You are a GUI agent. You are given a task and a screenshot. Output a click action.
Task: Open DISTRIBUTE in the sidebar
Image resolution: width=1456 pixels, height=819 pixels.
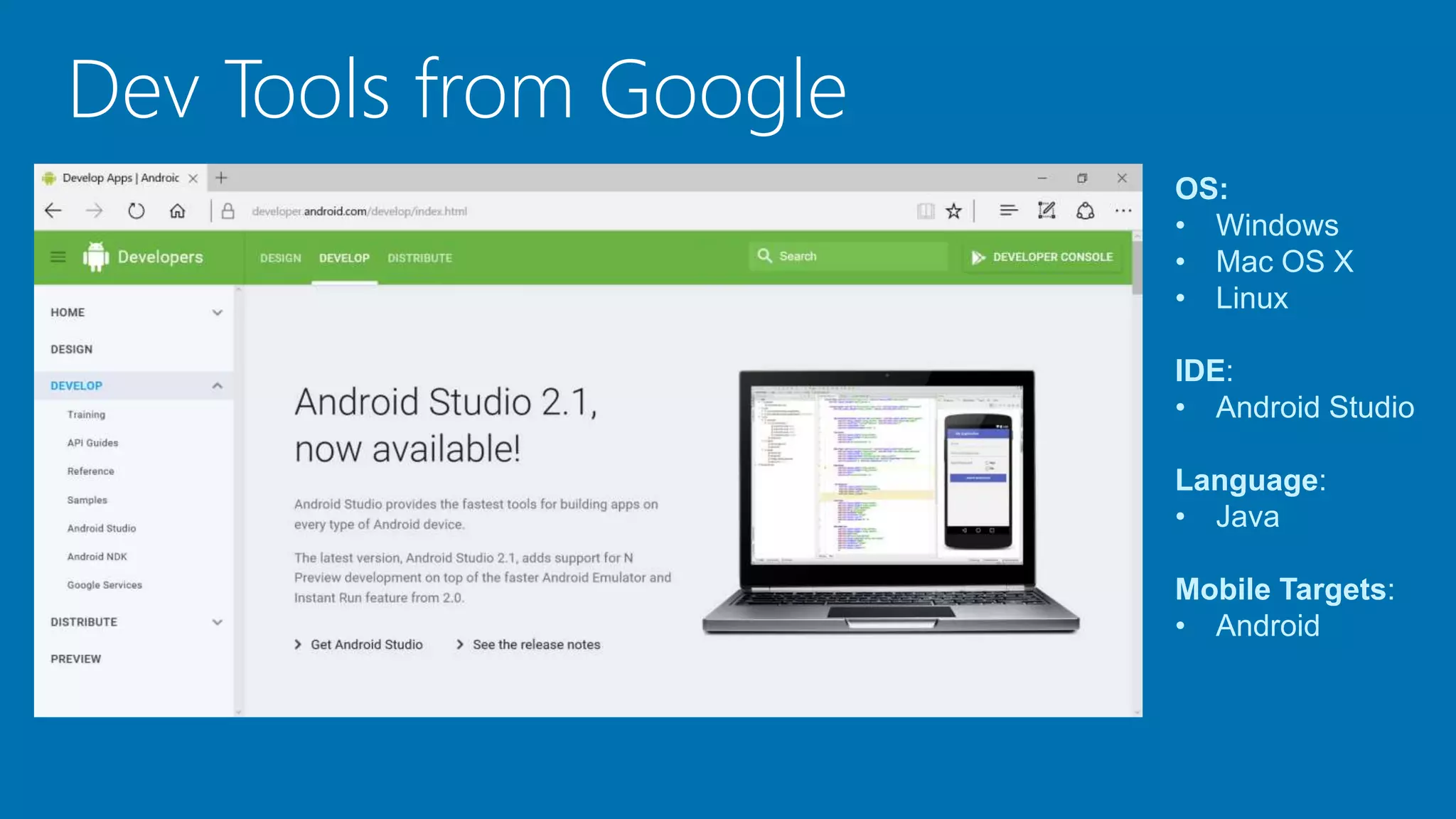click(84, 622)
